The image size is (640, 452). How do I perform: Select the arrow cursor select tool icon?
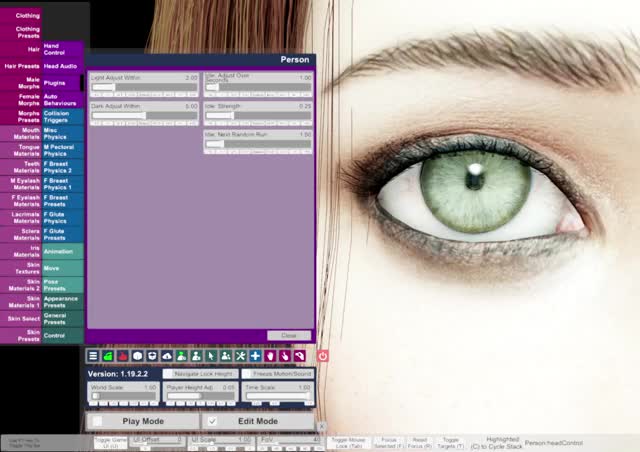(x=211, y=356)
